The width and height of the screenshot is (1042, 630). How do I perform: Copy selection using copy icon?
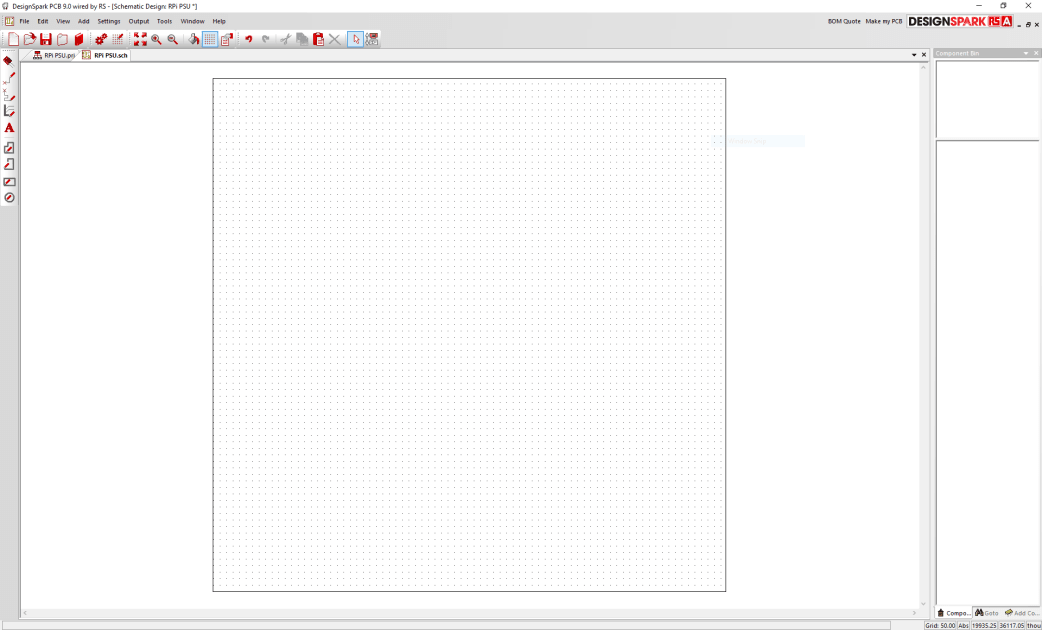click(x=302, y=39)
